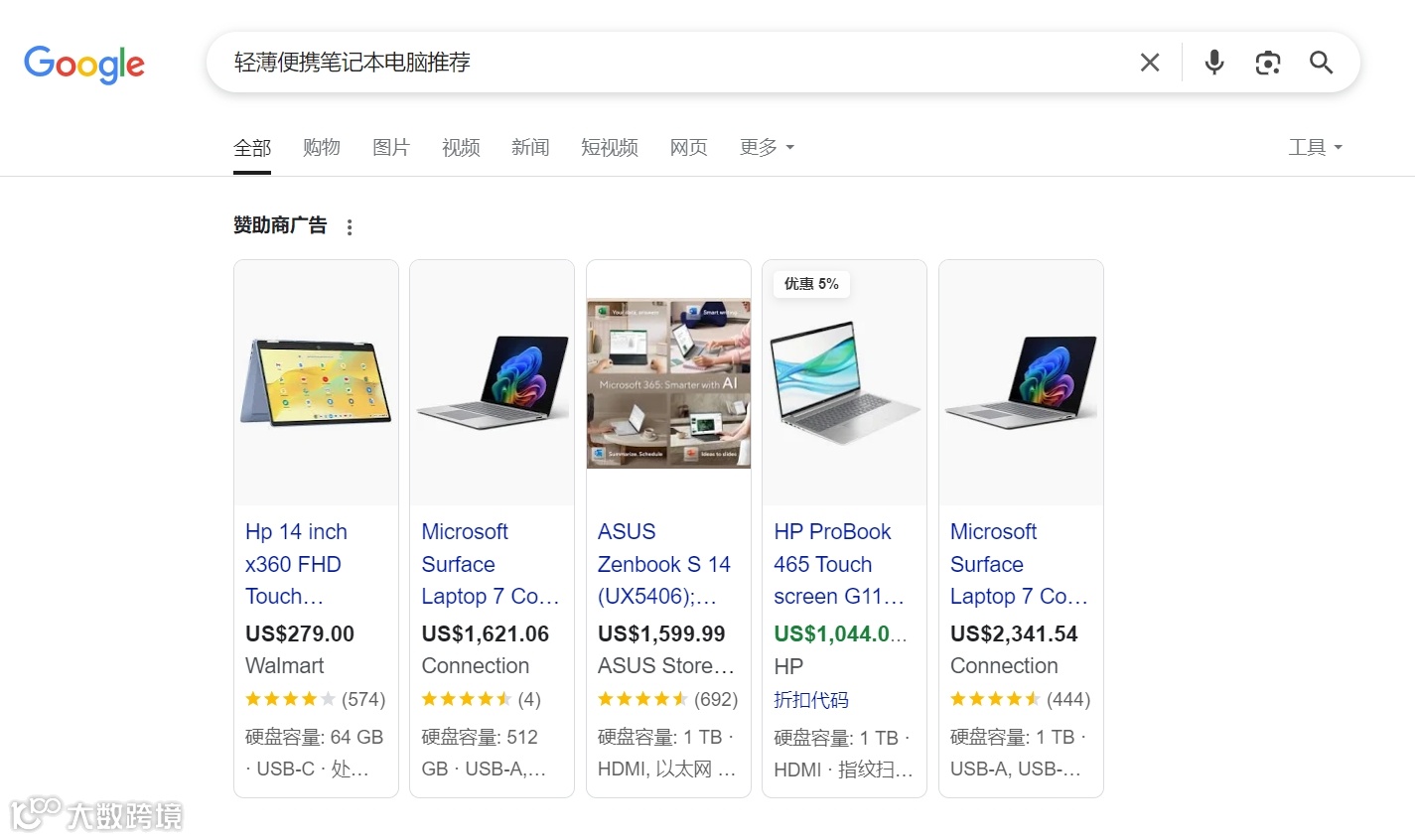Go to the 网页 tab
1415x840 pixels.
(x=689, y=148)
